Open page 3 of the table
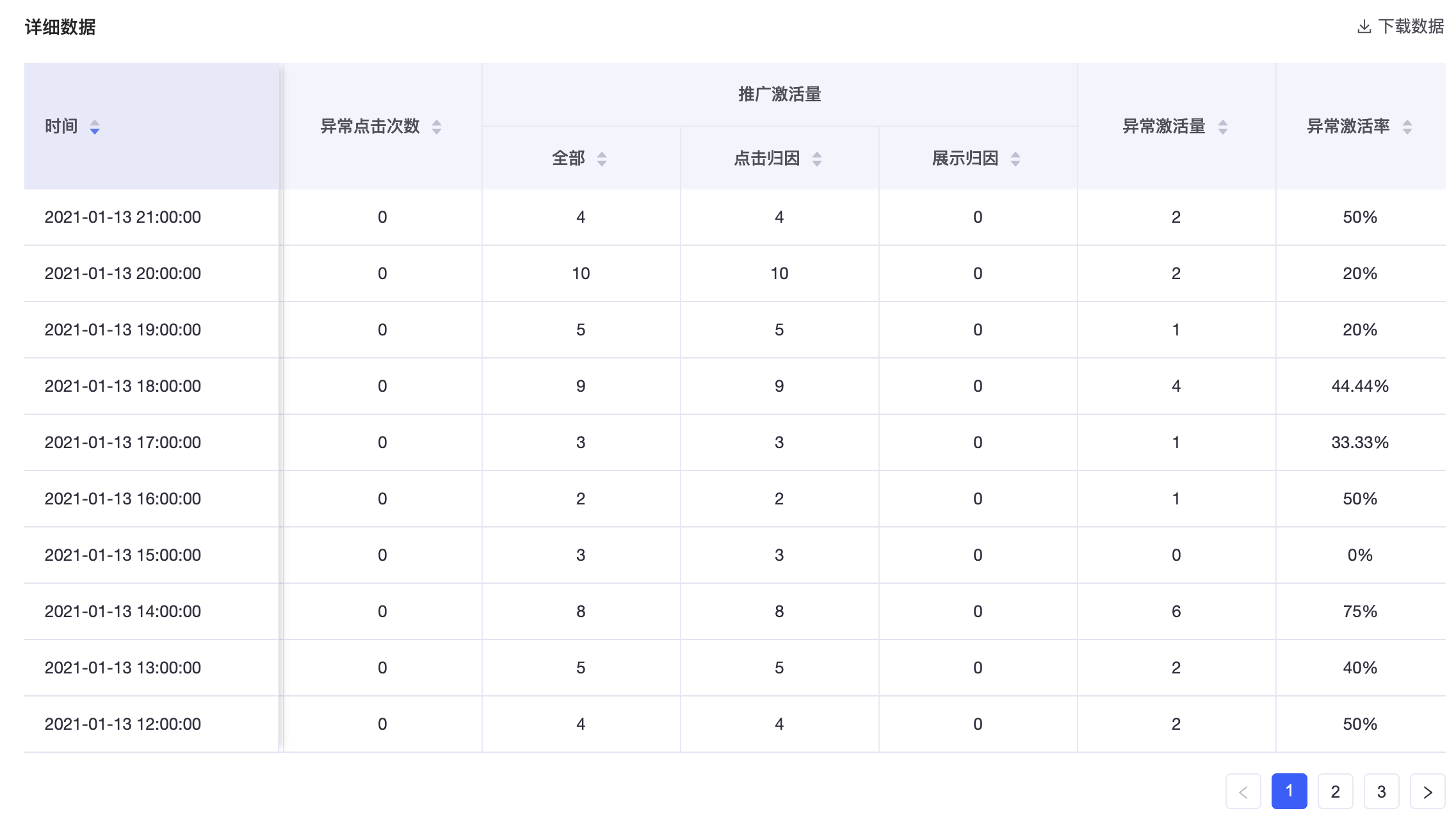 click(1382, 791)
